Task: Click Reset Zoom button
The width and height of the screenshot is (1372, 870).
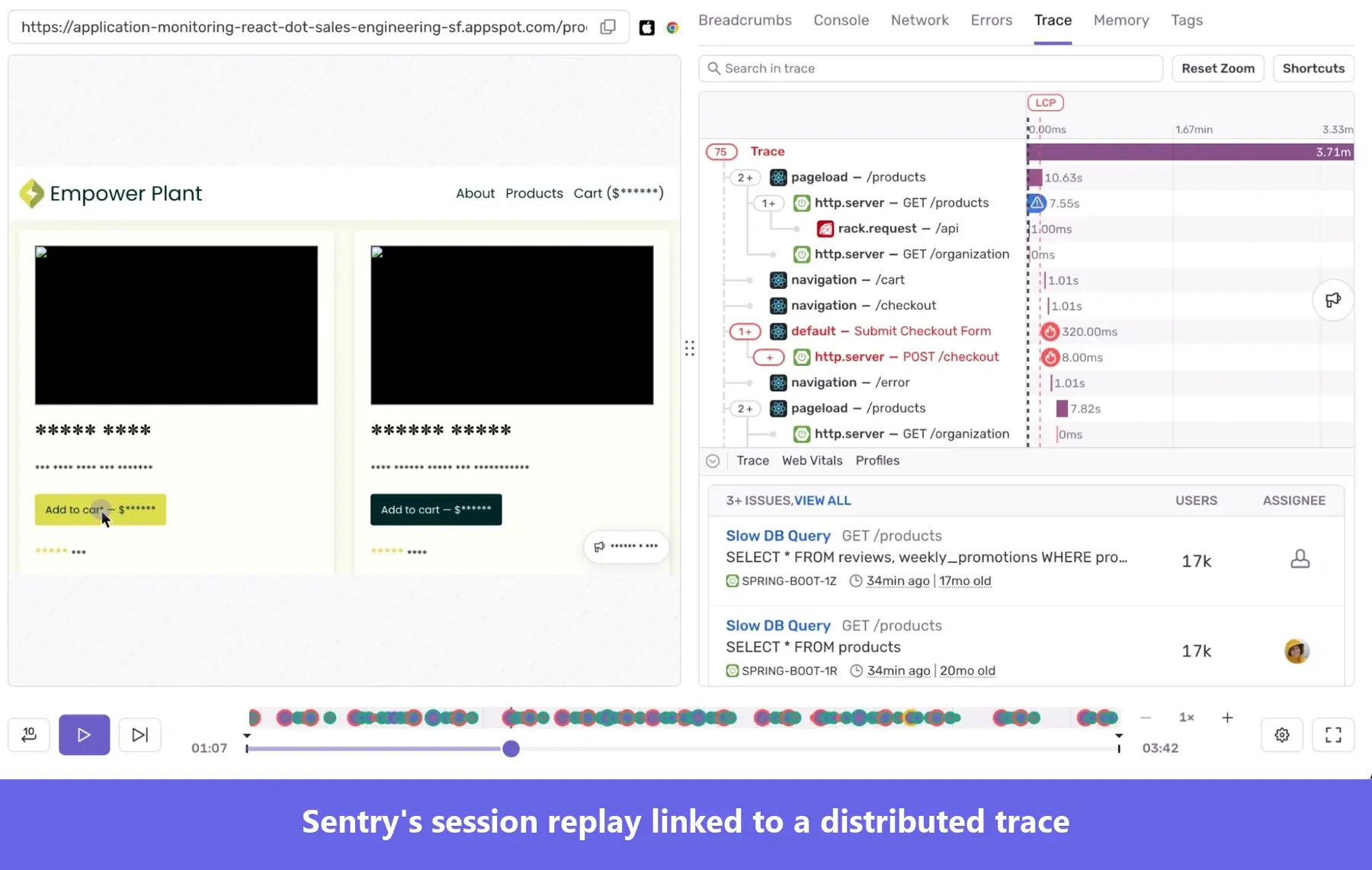Action: (x=1218, y=69)
